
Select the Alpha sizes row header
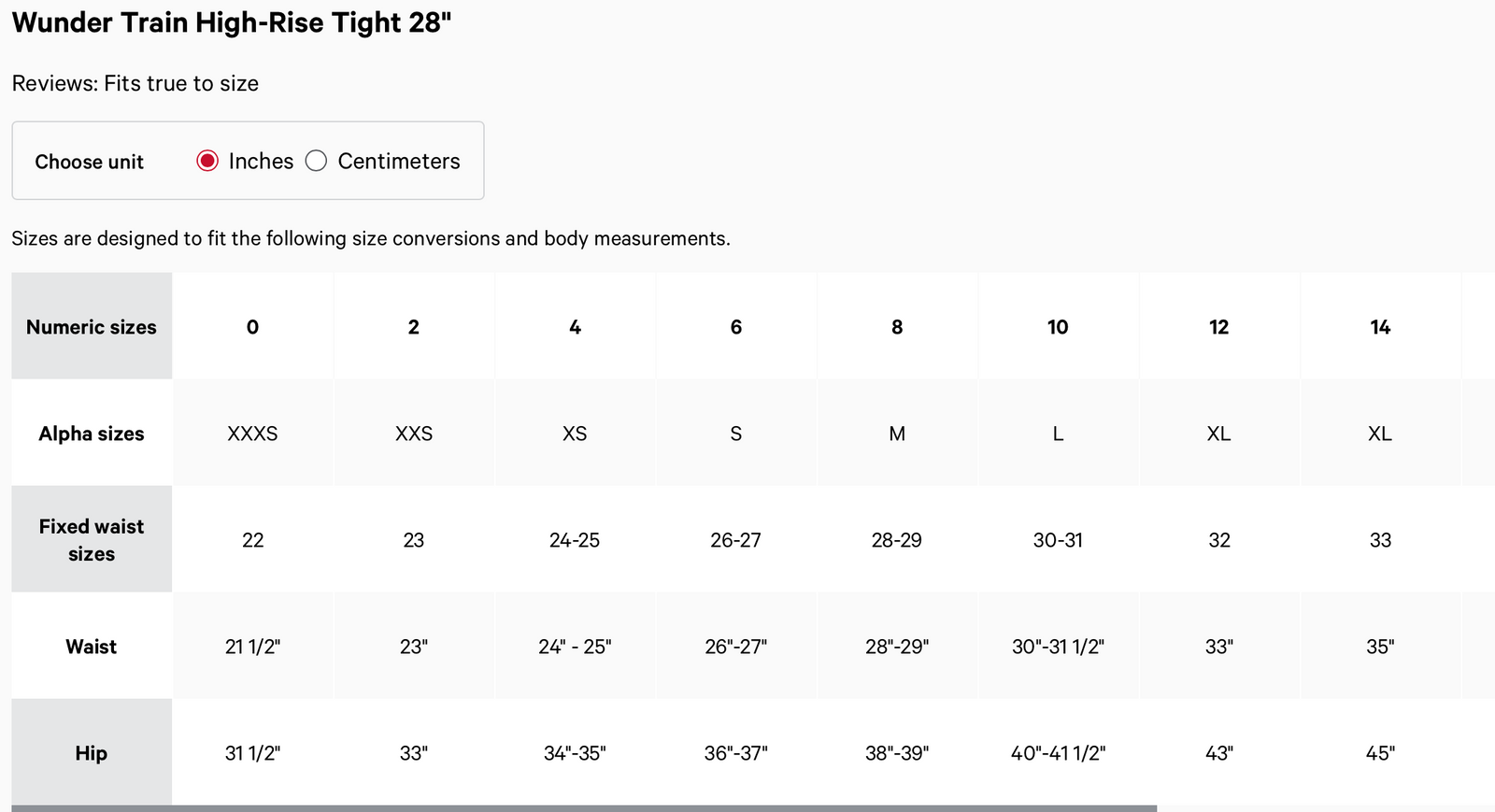point(92,434)
